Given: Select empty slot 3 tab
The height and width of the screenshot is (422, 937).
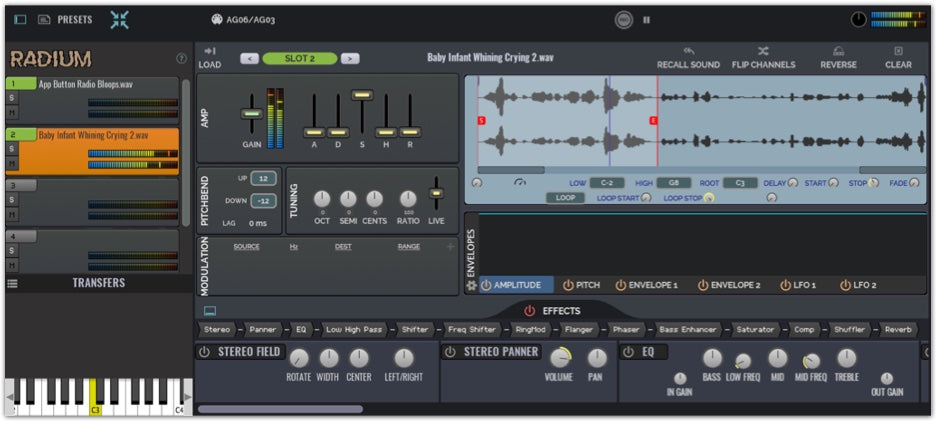Looking at the screenshot, I should [21, 186].
